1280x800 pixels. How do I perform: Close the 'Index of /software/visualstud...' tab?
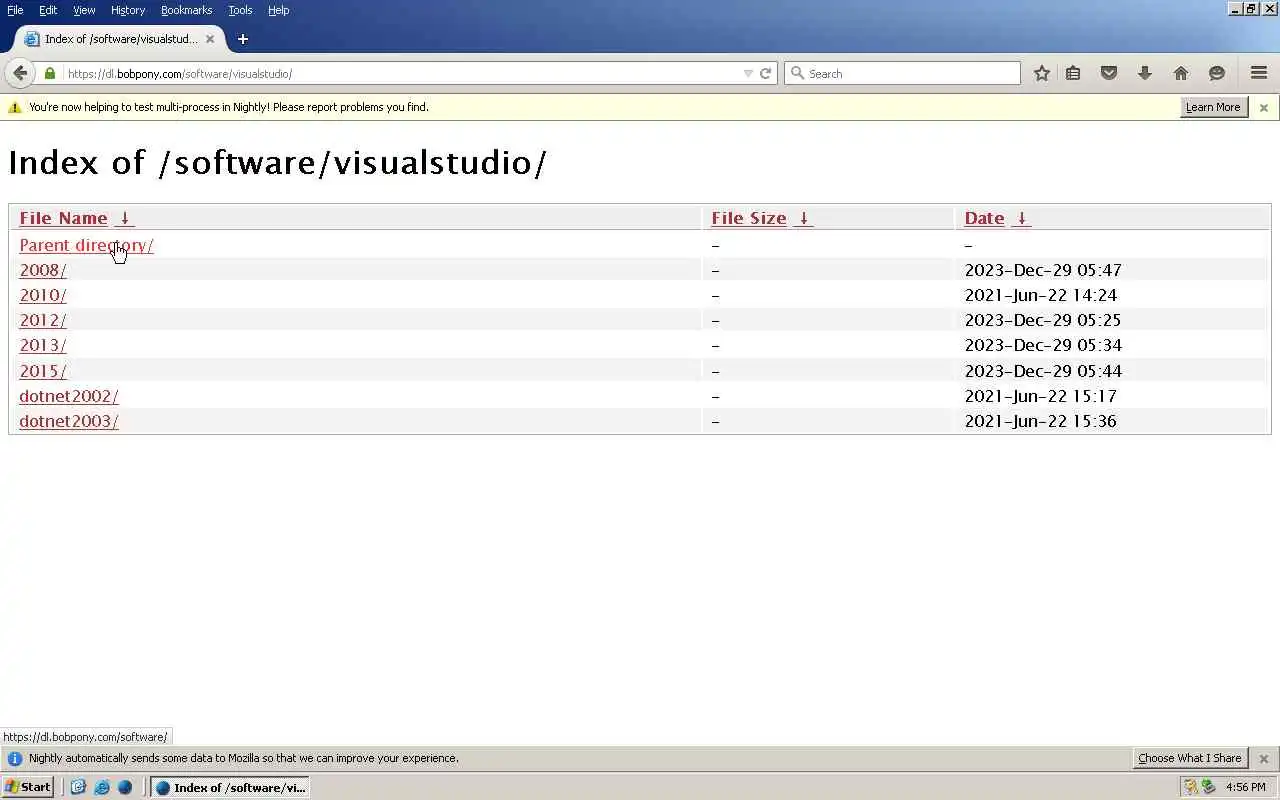(x=210, y=39)
